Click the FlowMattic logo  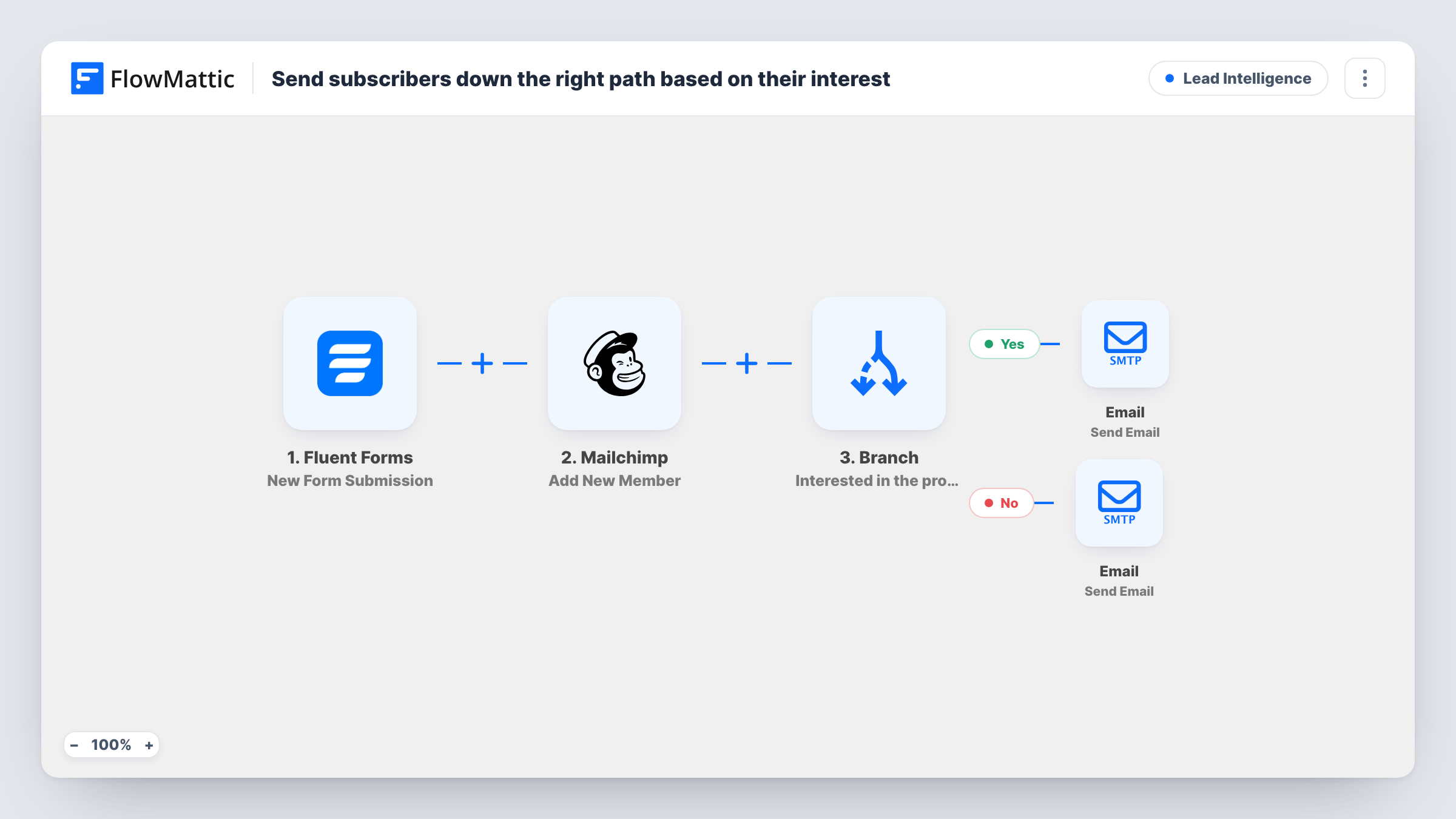[152, 78]
